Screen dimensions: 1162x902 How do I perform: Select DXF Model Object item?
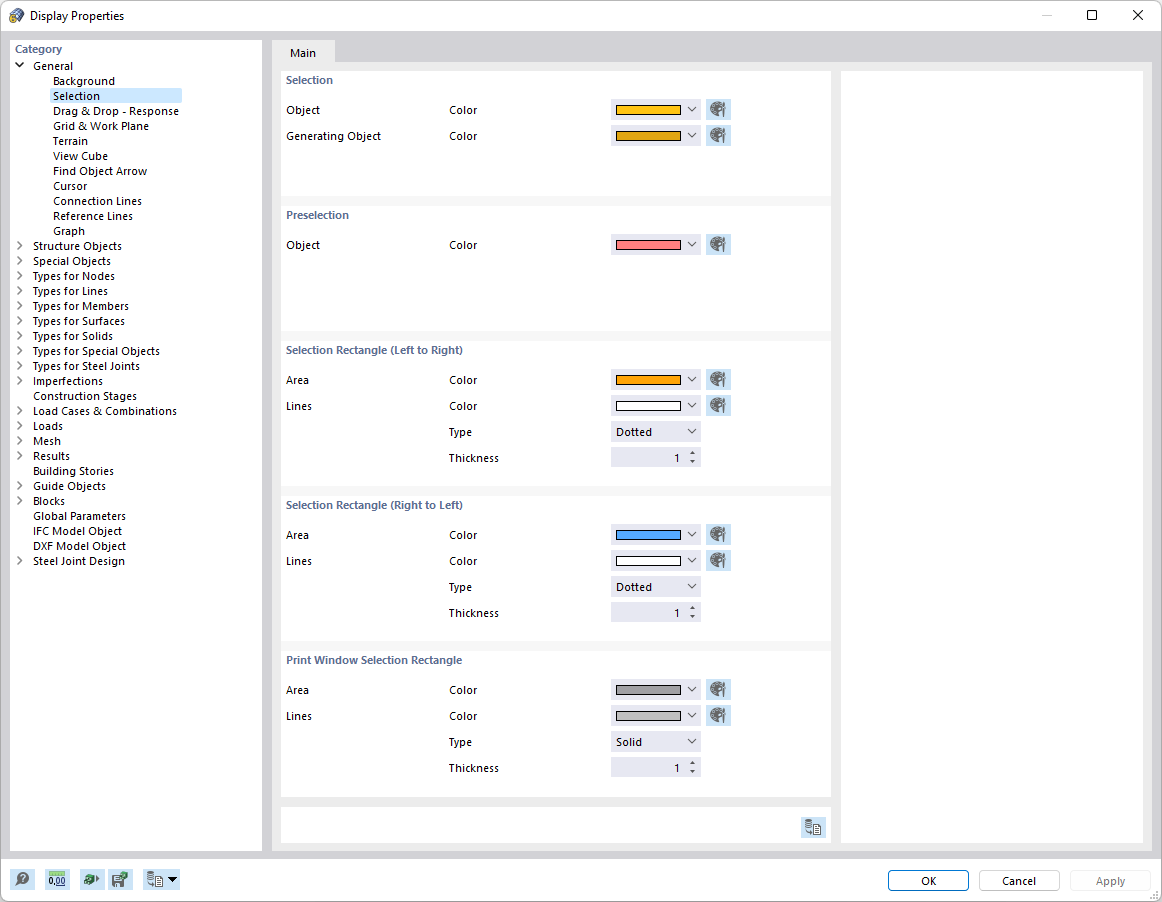(79, 546)
